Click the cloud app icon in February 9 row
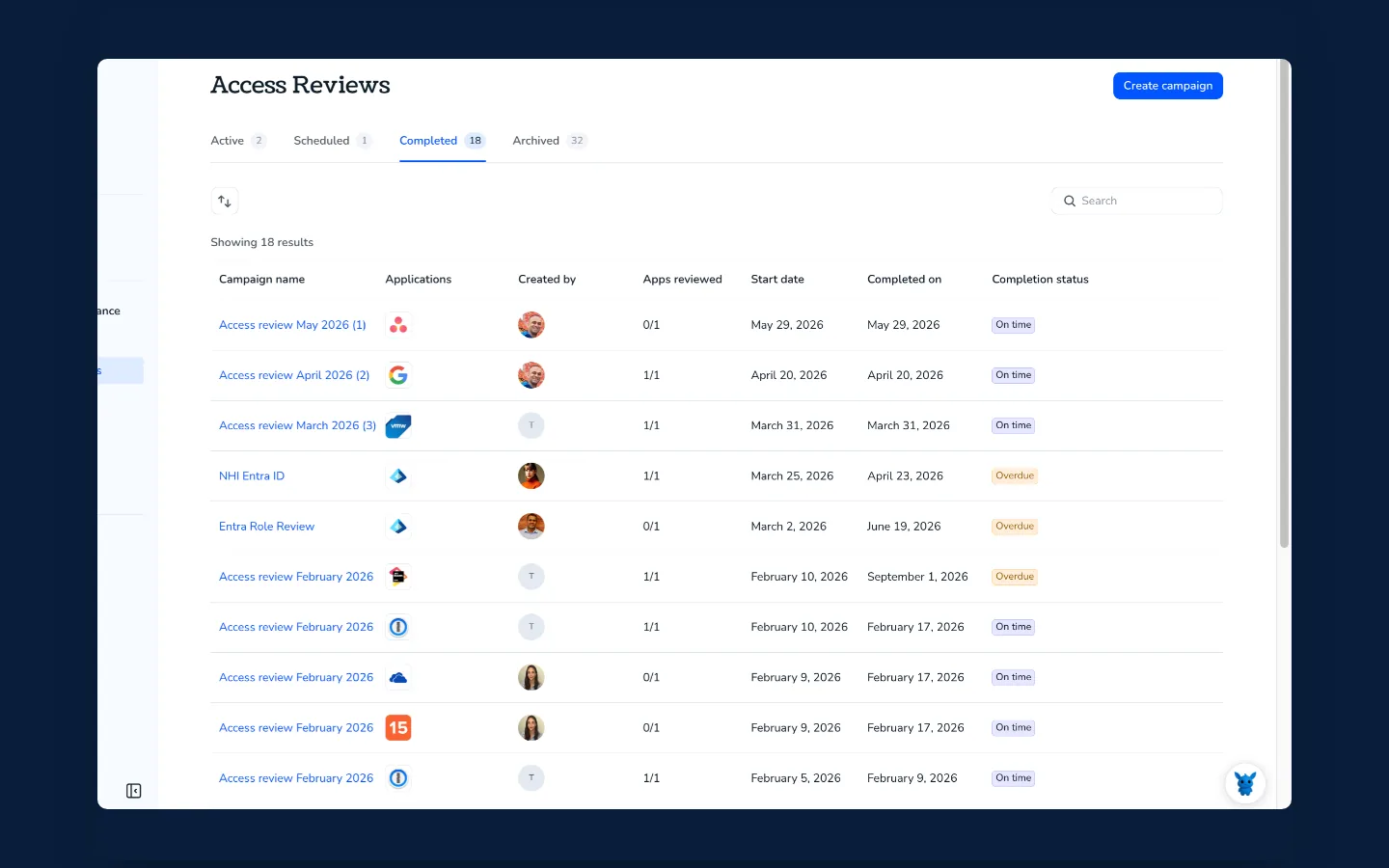 pos(398,677)
